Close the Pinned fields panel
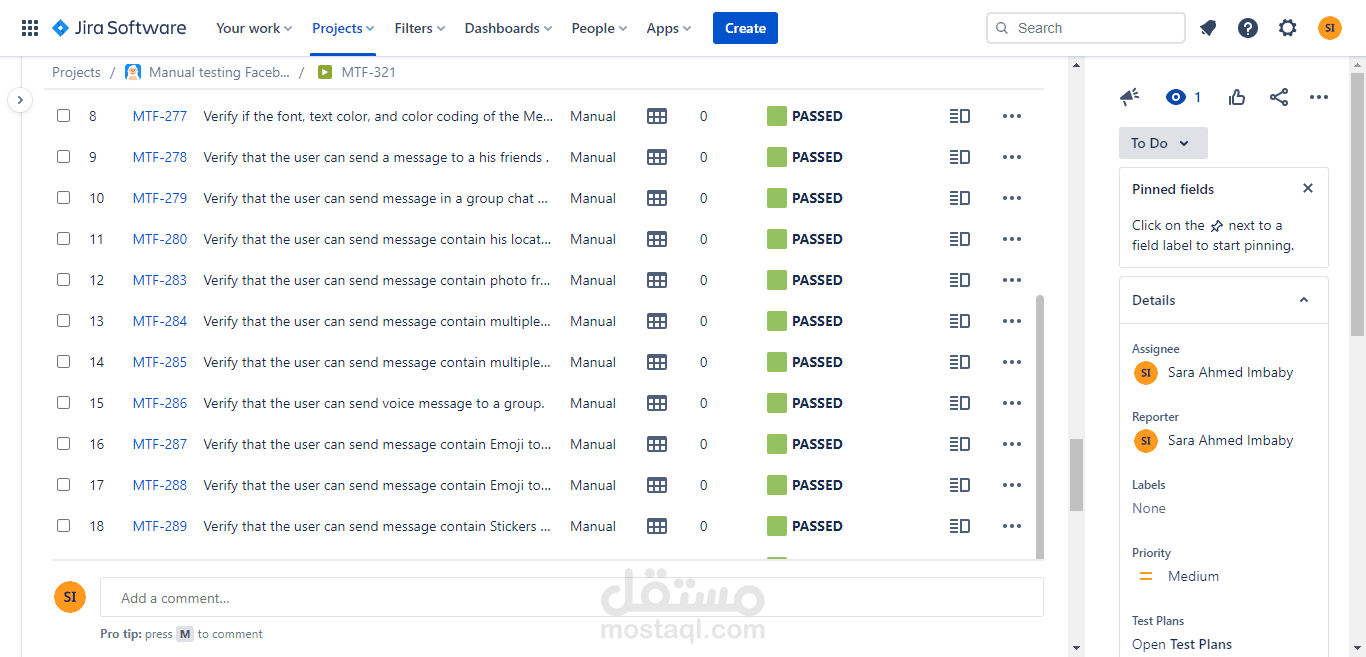 (1308, 188)
